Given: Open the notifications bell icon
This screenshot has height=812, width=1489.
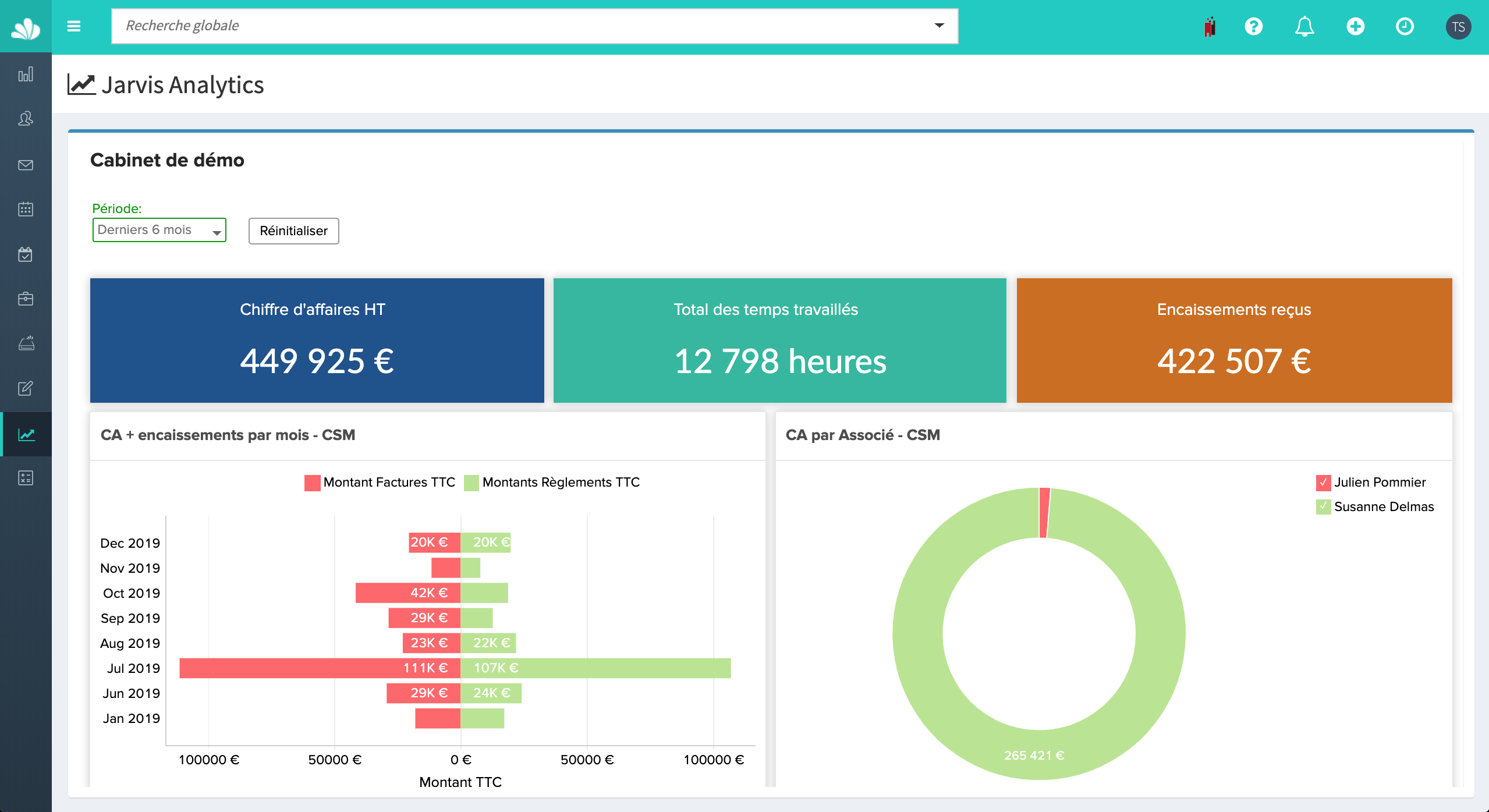Looking at the screenshot, I should [1304, 27].
